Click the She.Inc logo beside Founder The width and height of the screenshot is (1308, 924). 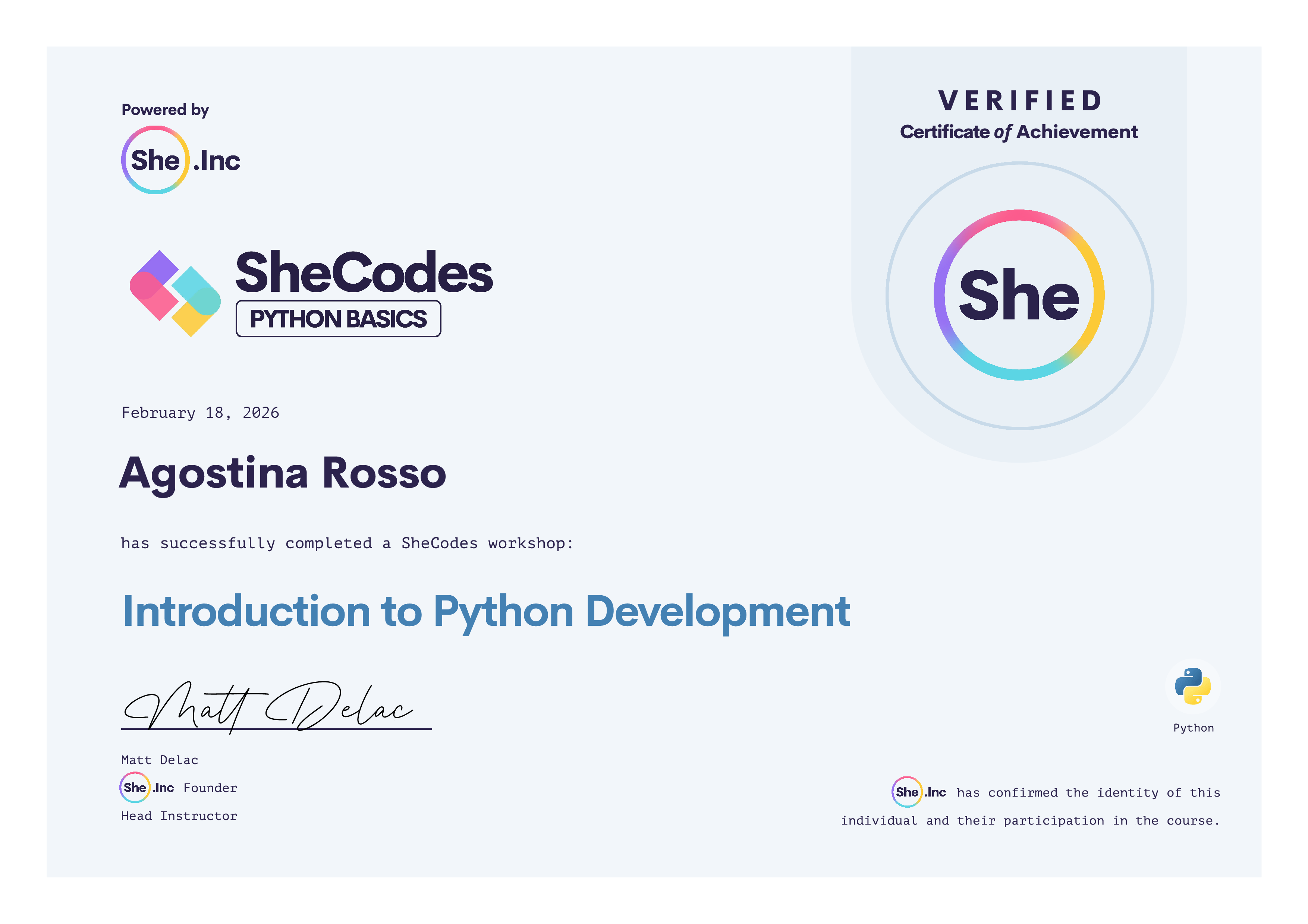147,787
